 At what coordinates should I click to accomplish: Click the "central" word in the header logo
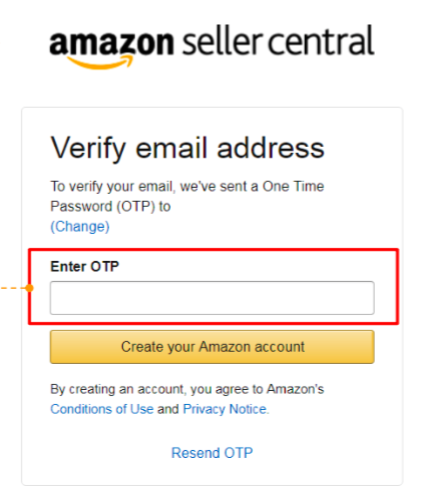click(x=321, y=40)
